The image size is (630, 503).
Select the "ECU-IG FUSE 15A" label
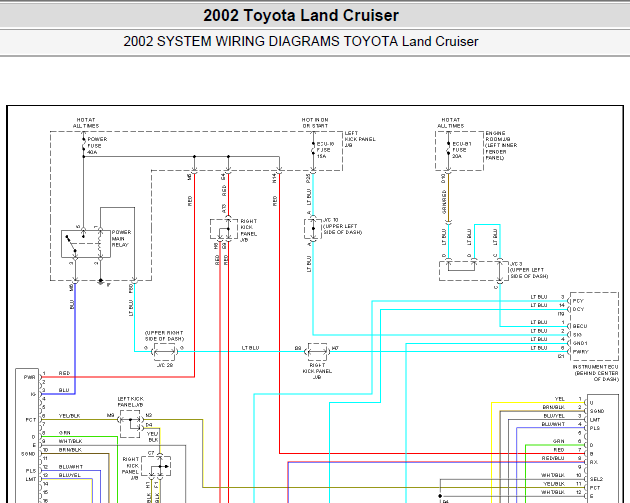[325, 150]
